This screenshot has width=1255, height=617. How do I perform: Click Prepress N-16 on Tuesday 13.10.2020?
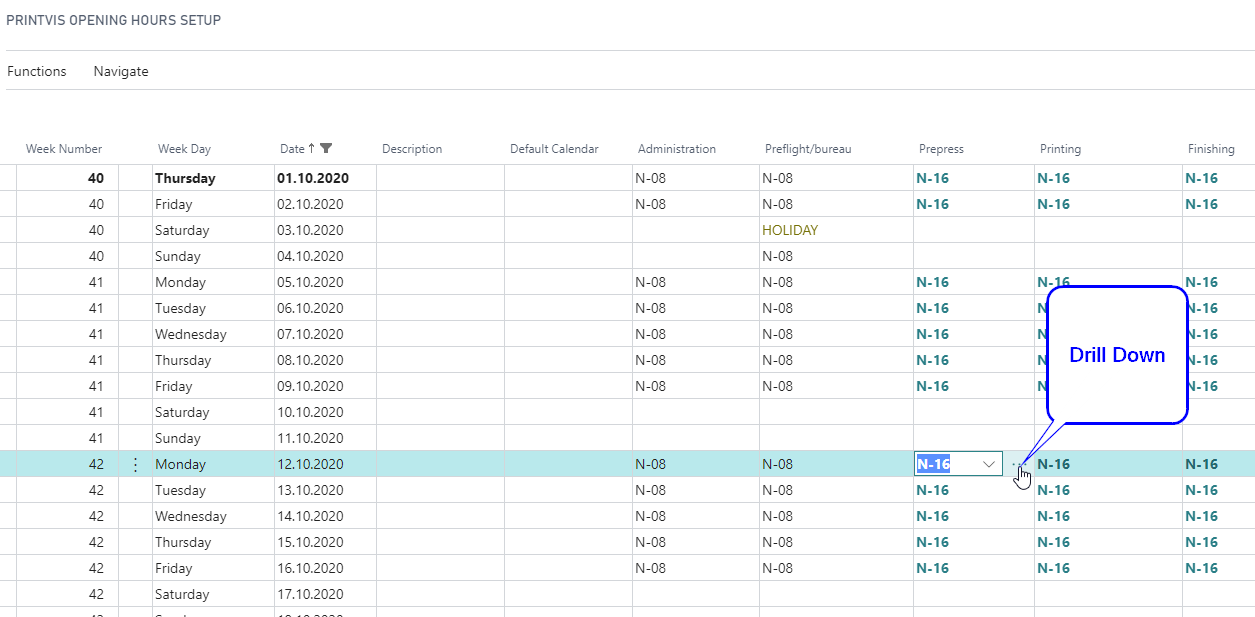click(x=933, y=490)
